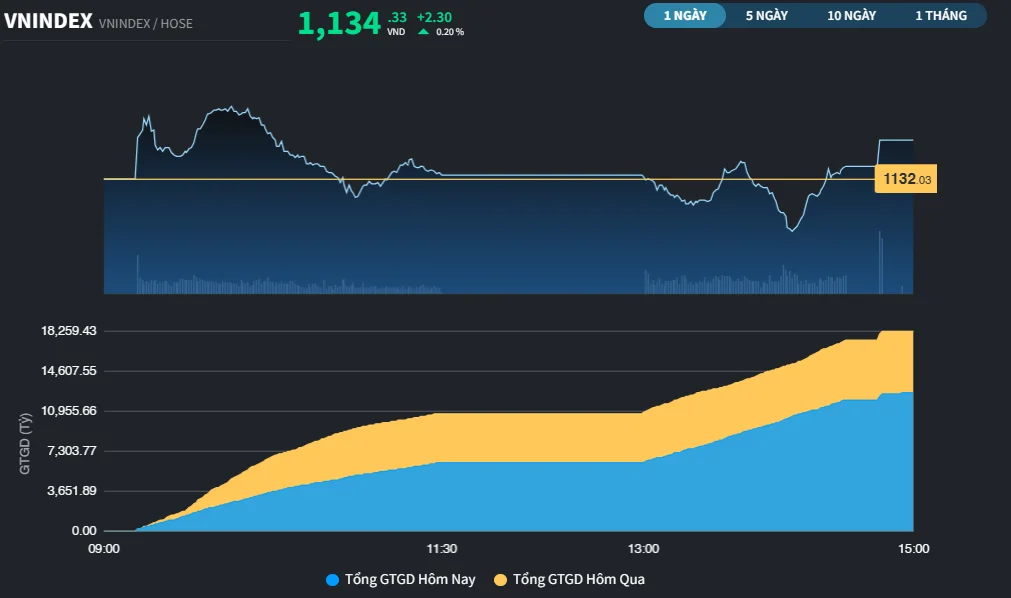This screenshot has height=598, width=1011.
Task: Click the VNINDEX / HOSE subtitle
Action: click(146, 24)
